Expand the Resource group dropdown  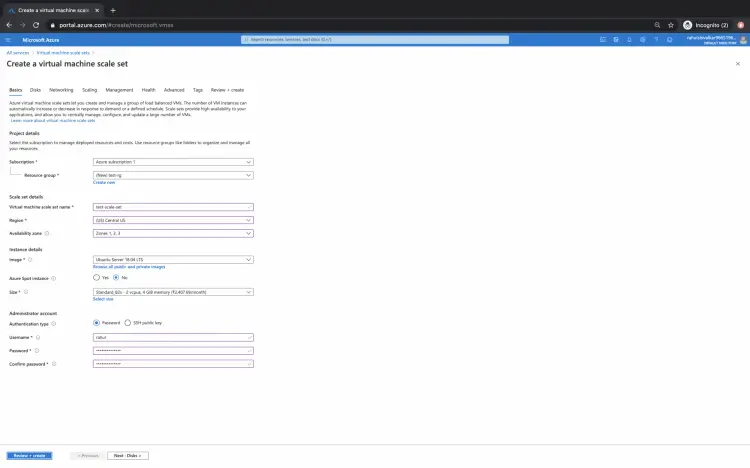pos(173,175)
